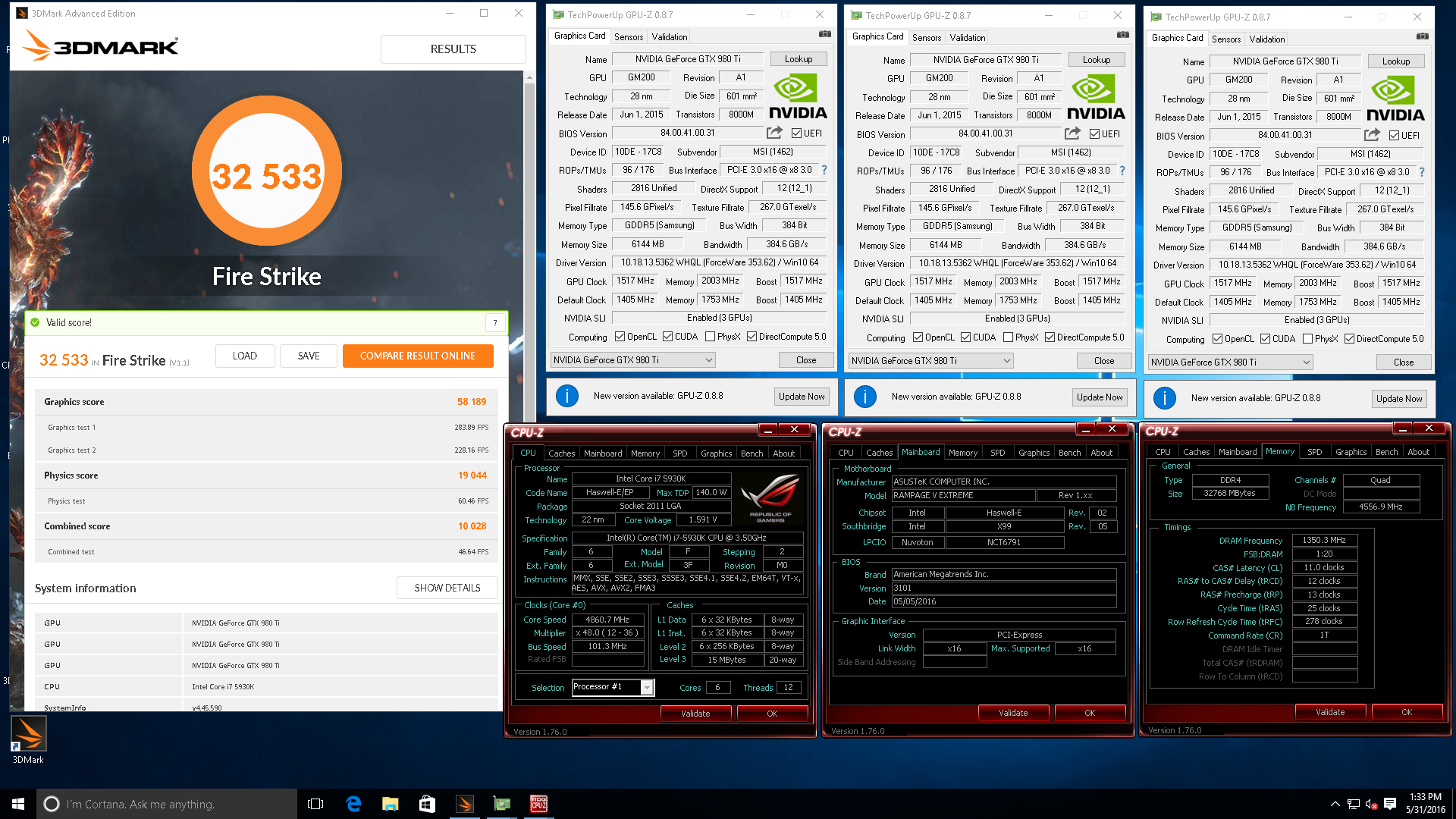Open GPU selector dropdown in first GPU-Z

click(633, 360)
